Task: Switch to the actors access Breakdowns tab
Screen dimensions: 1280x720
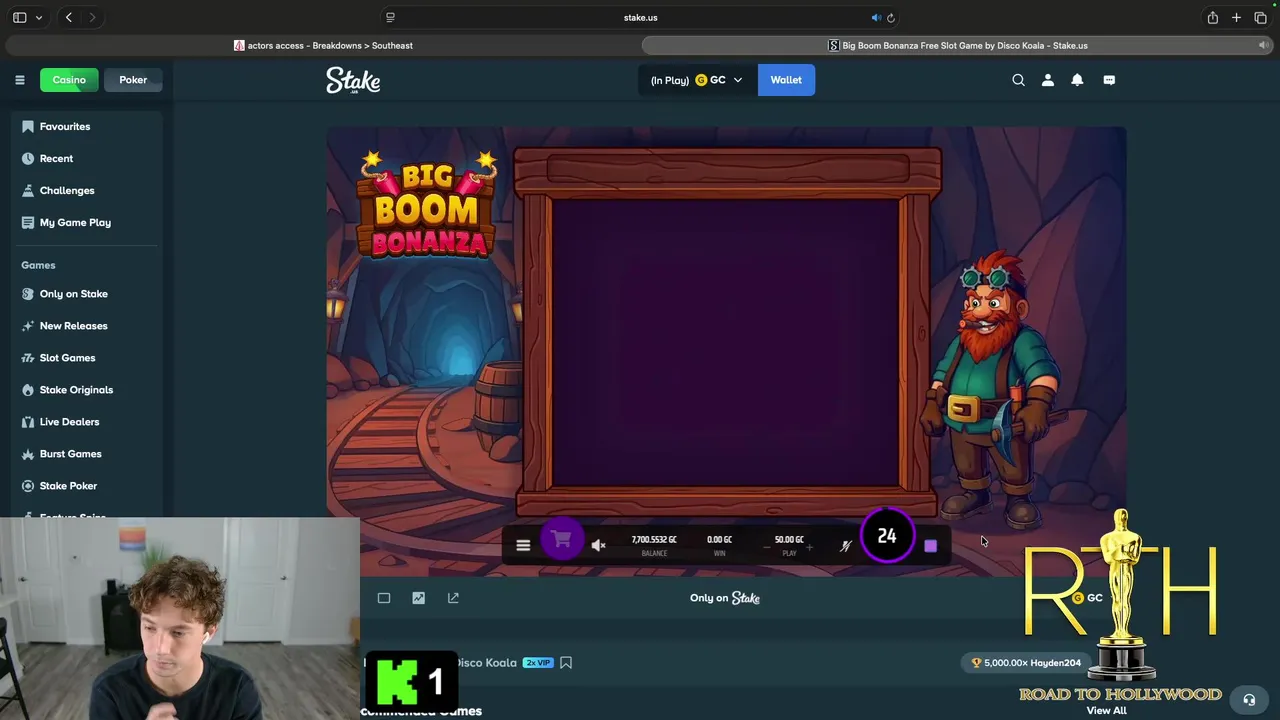Action: click(x=323, y=45)
